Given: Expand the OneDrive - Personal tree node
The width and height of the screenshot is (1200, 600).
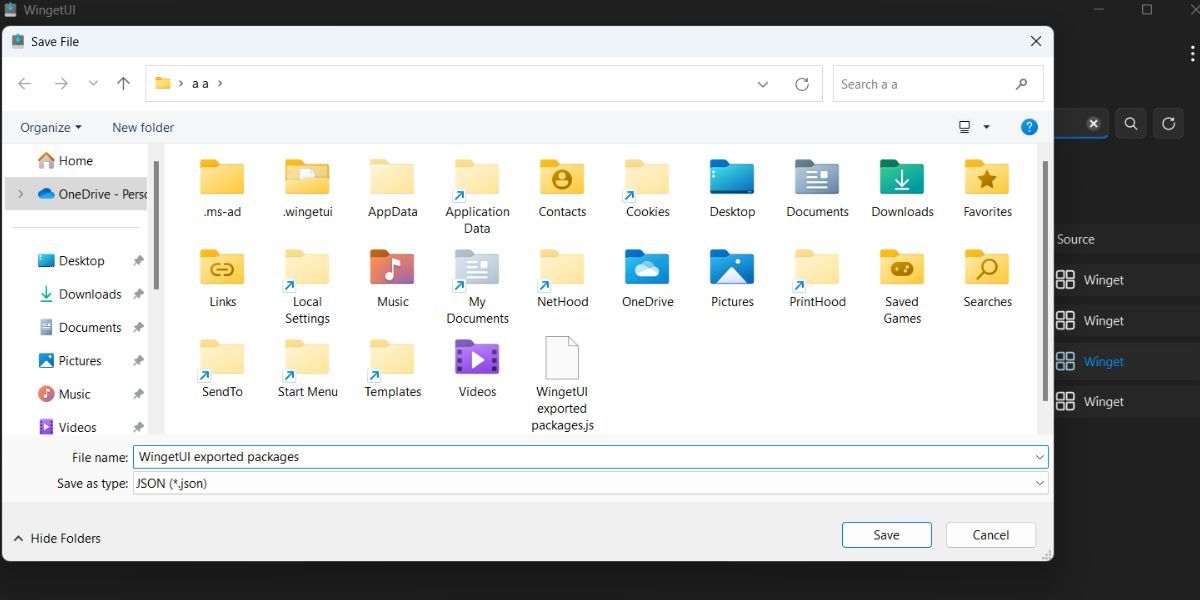Looking at the screenshot, I should pos(20,194).
